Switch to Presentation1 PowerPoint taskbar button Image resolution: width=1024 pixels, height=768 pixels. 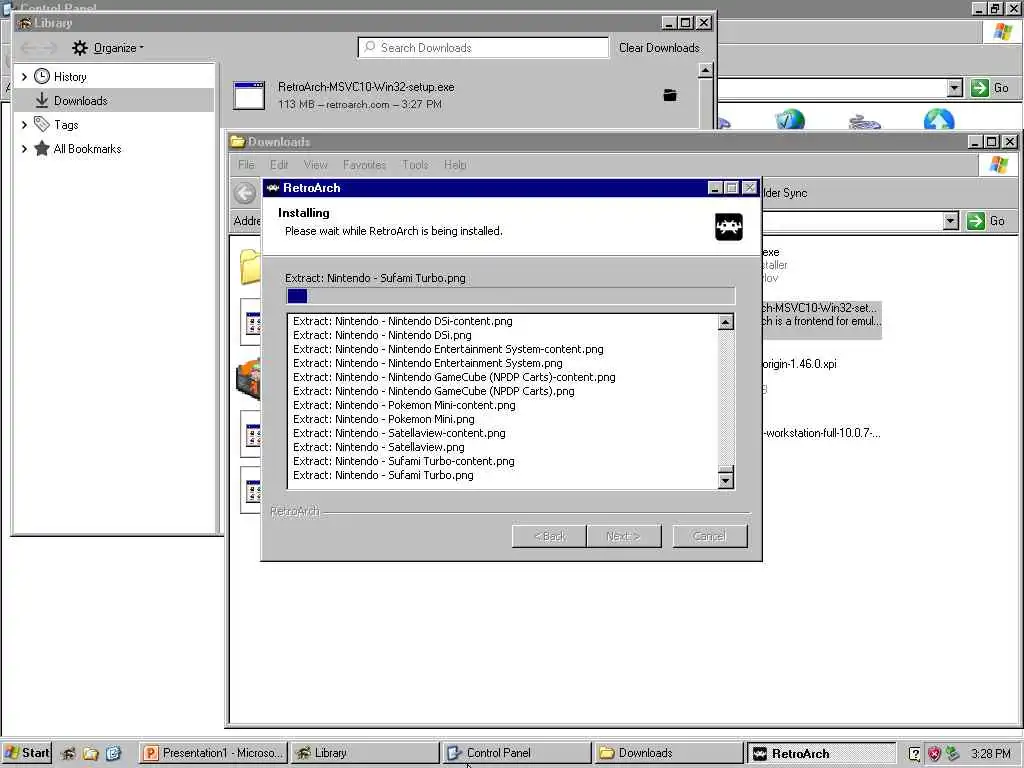tap(214, 753)
